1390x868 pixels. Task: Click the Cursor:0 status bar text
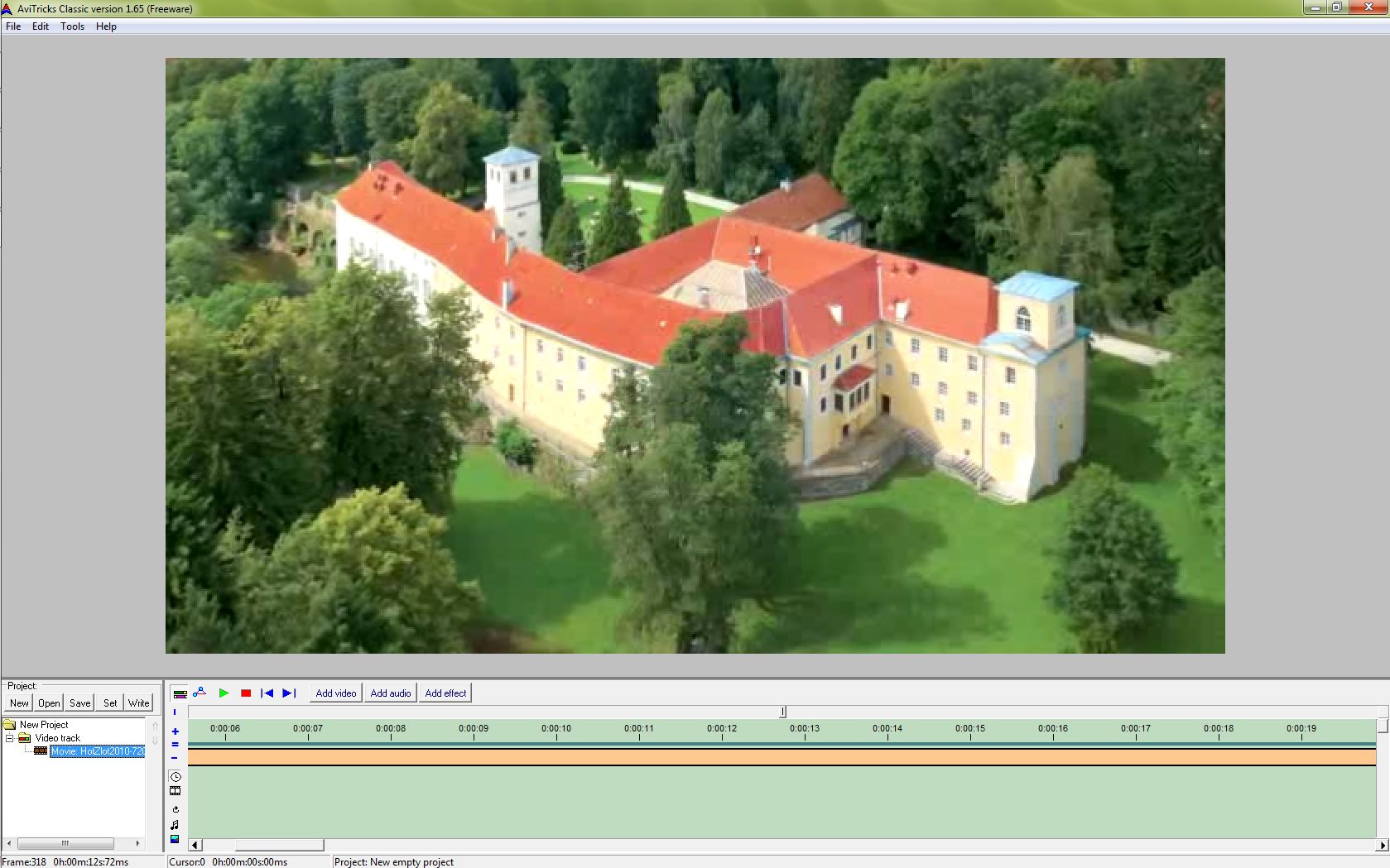pyautogui.click(x=187, y=862)
